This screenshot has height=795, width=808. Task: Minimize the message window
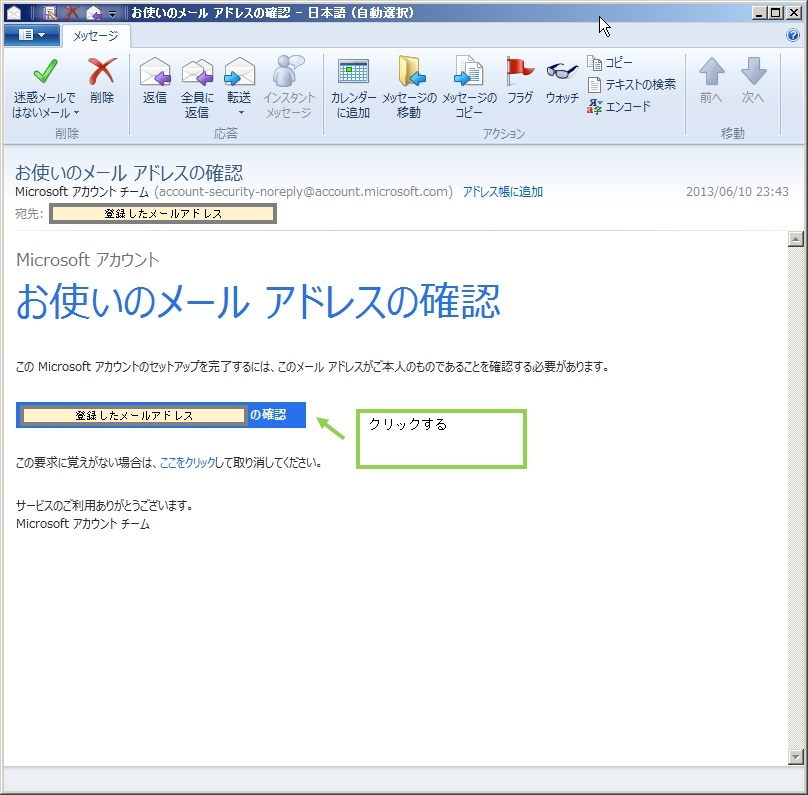(759, 13)
